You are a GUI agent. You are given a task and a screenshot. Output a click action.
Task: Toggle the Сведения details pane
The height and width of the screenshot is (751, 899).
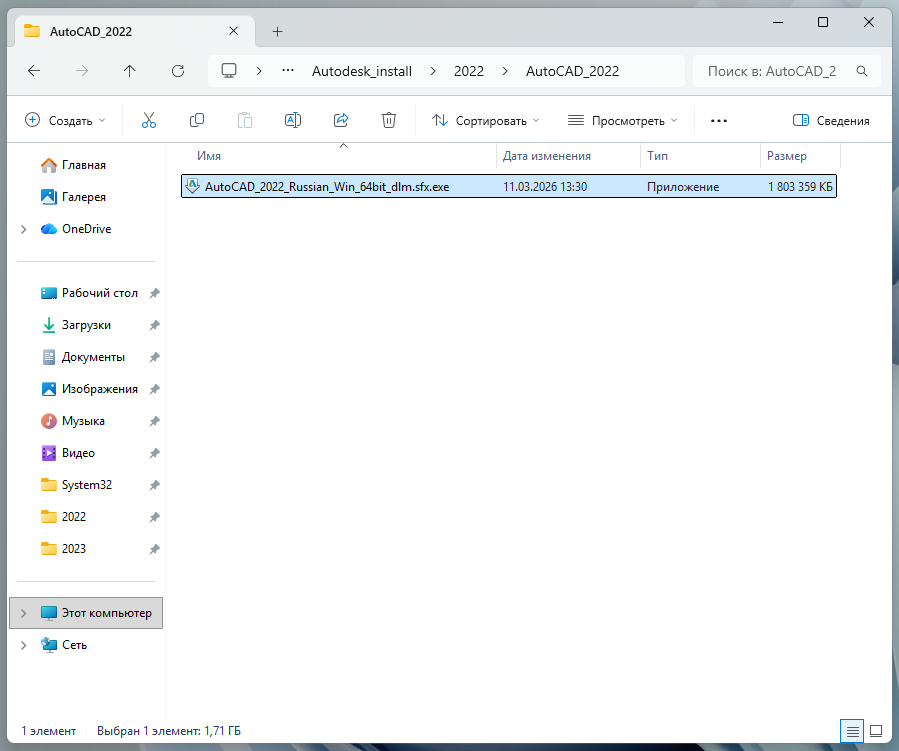pyautogui.click(x=831, y=120)
